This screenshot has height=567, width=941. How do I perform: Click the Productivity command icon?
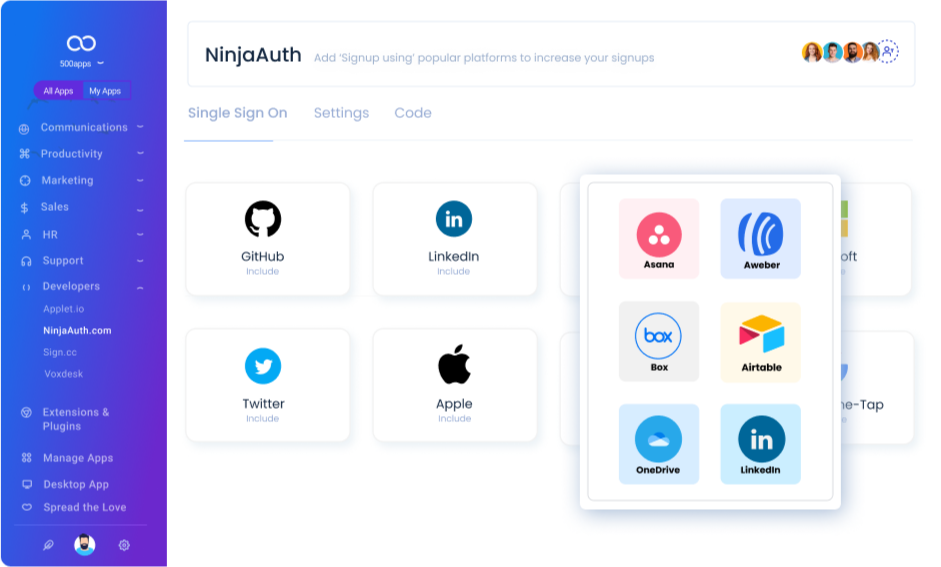(x=25, y=154)
